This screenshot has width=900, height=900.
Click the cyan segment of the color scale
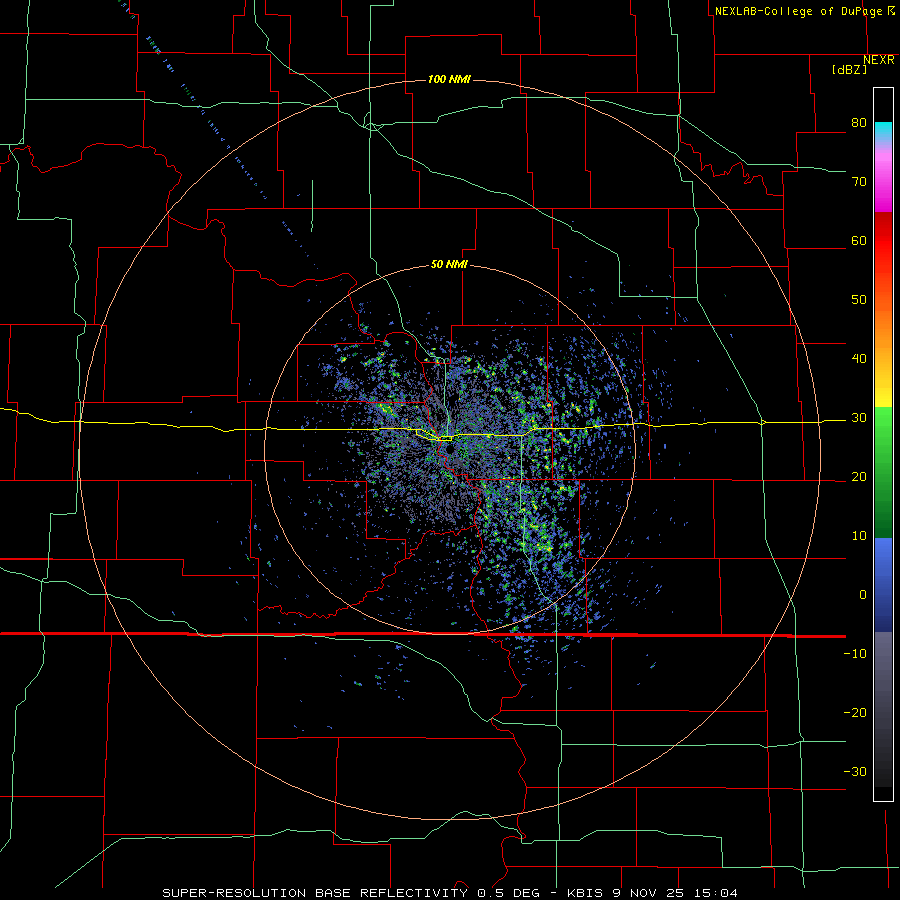883,130
